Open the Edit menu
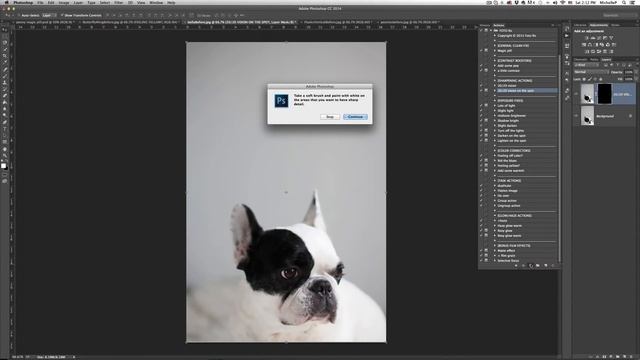Viewport: 640px width, 360px height. 51,2
